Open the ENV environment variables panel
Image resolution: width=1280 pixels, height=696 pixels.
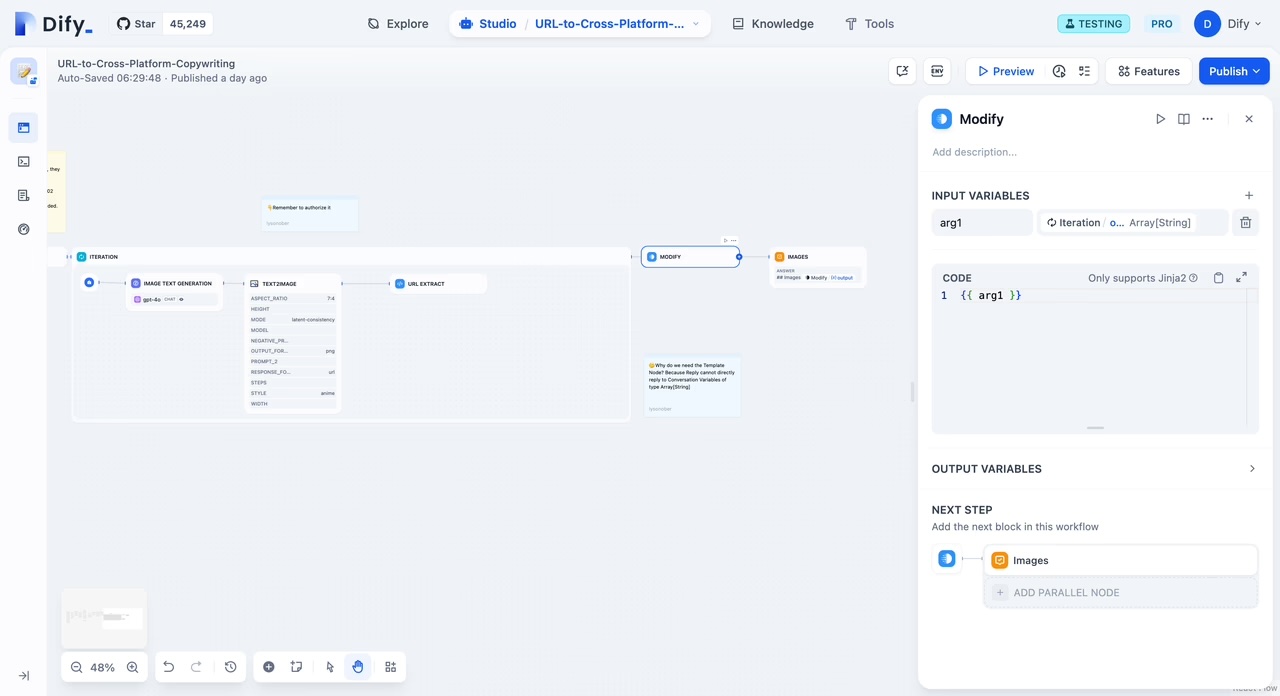click(937, 71)
